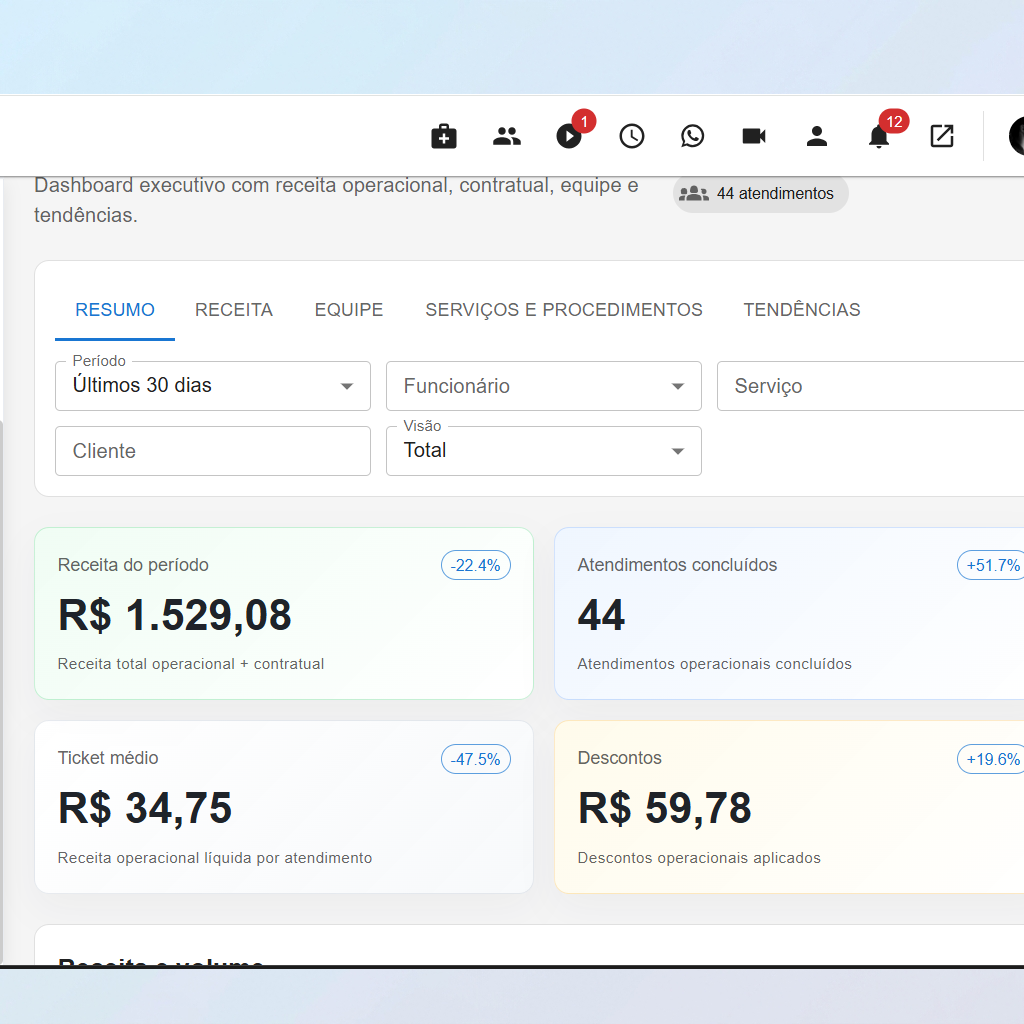
Task: Click the 44 atendimentos chip
Action: (760, 193)
